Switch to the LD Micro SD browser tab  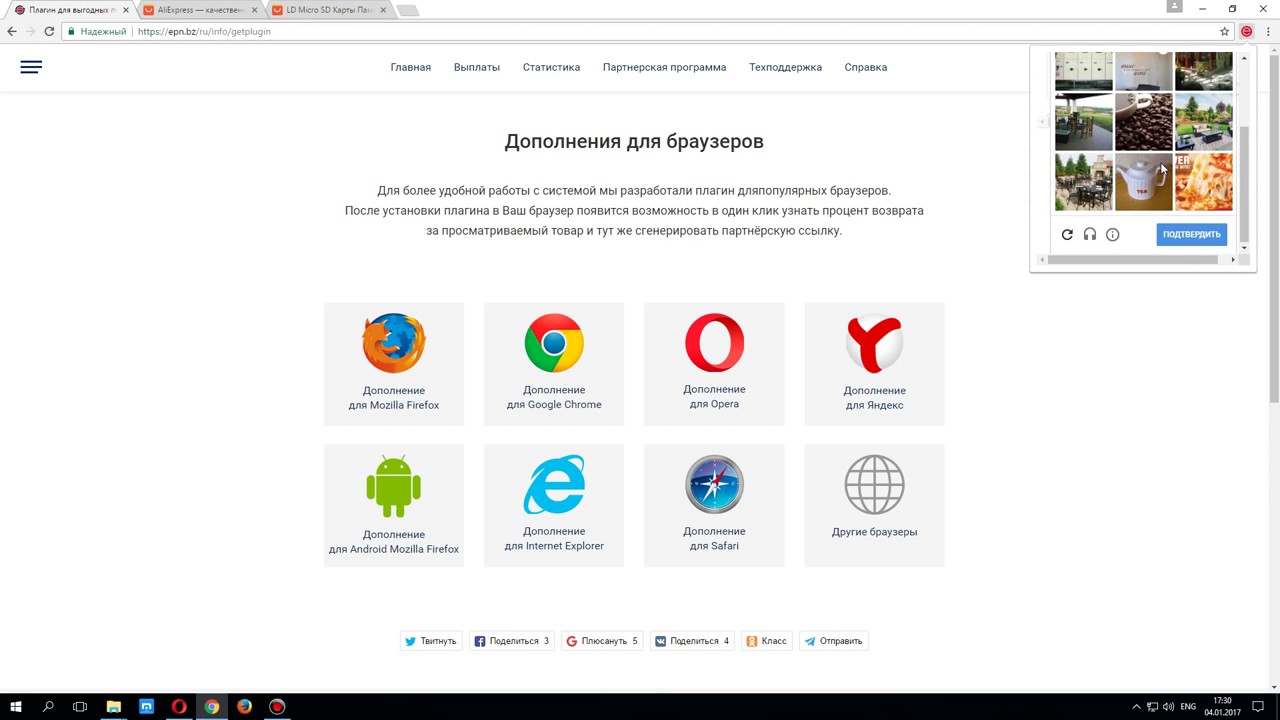328,10
